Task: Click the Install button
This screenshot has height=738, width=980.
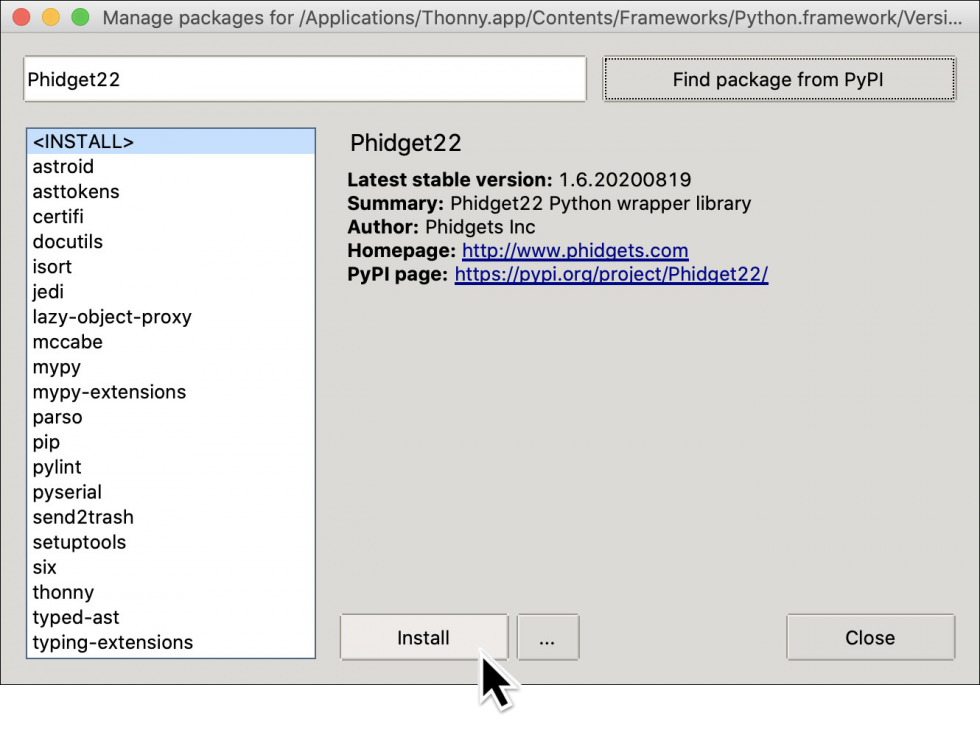Action: tap(423, 637)
